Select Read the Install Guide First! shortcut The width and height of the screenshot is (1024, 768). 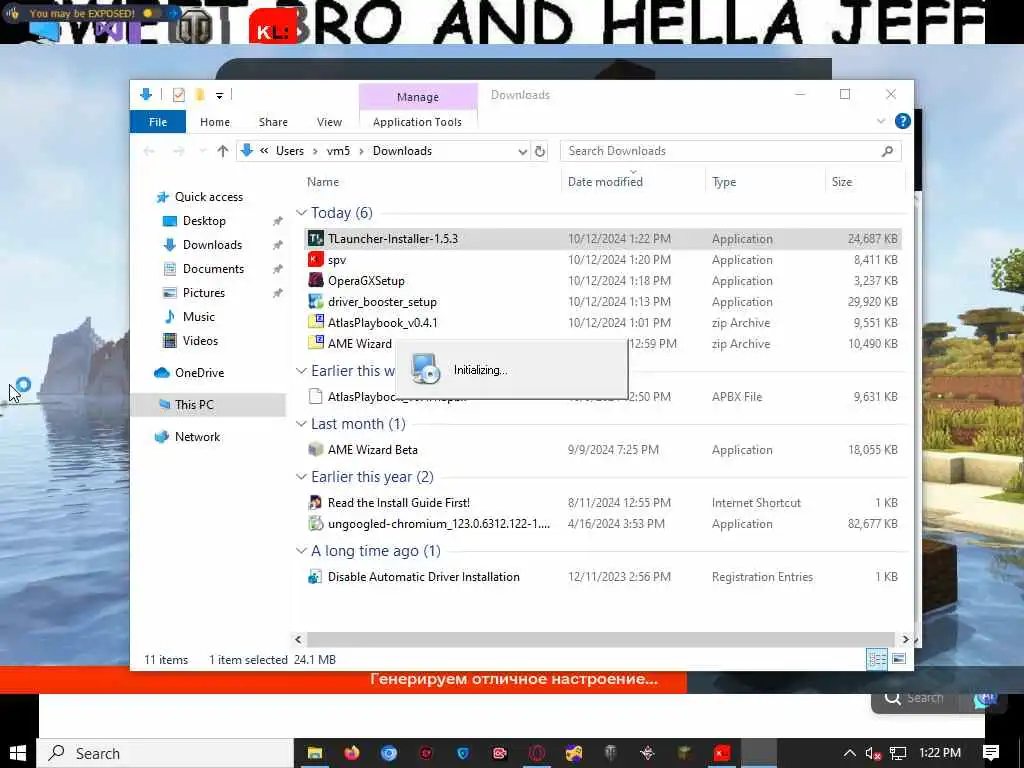click(x=603, y=503)
